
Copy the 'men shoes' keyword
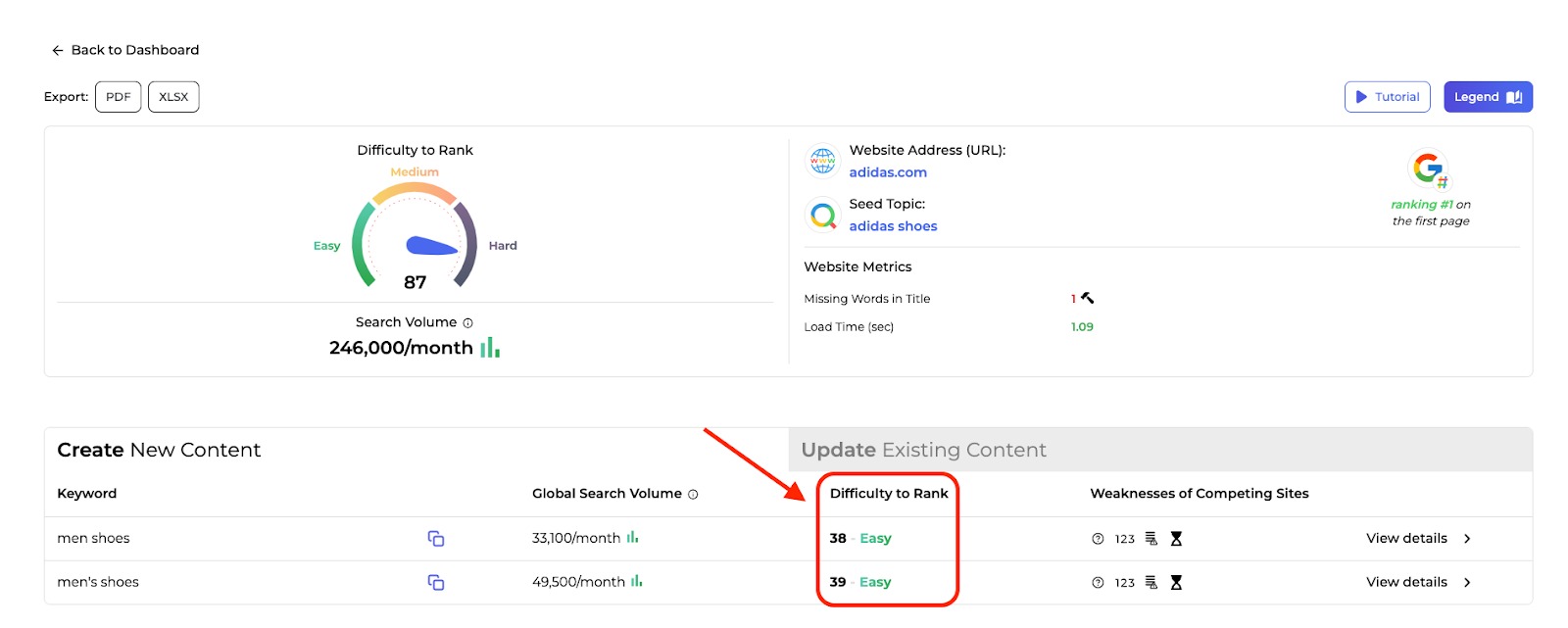(436, 539)
